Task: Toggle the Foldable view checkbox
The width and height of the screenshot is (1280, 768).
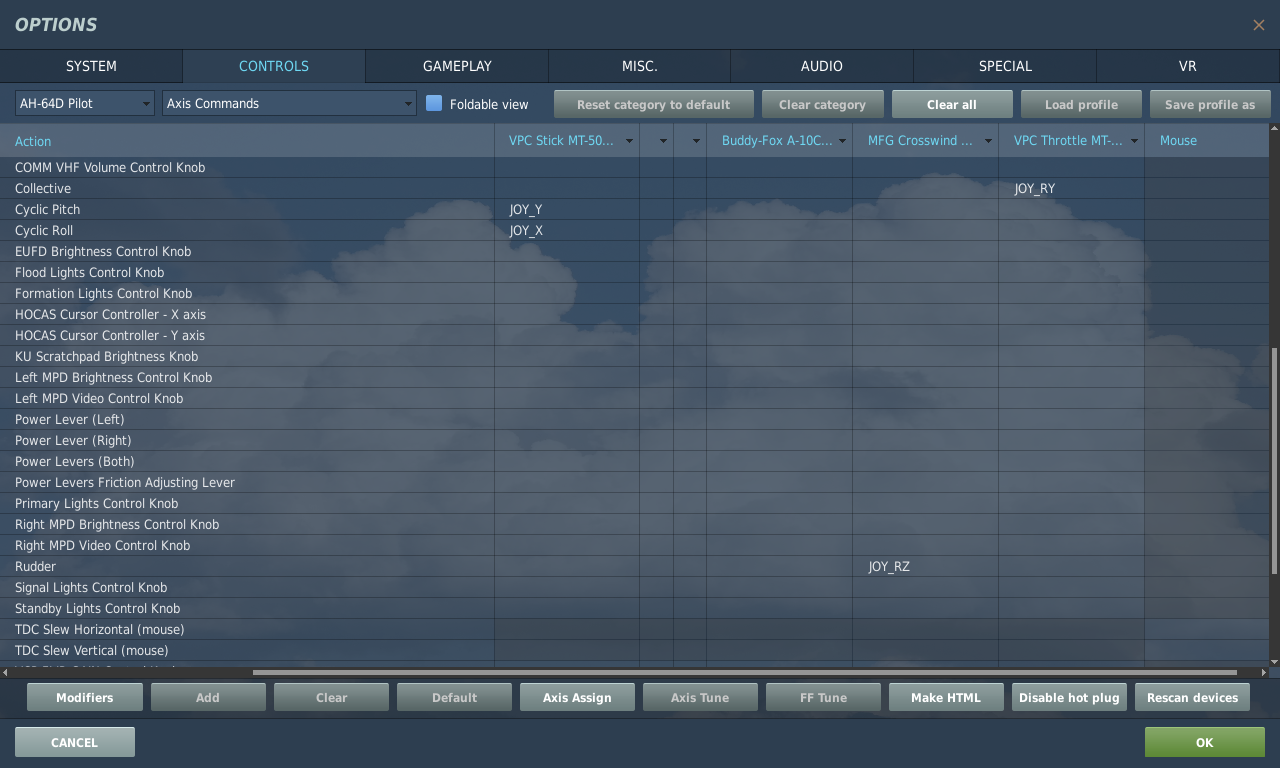Action: coord(434,104)
